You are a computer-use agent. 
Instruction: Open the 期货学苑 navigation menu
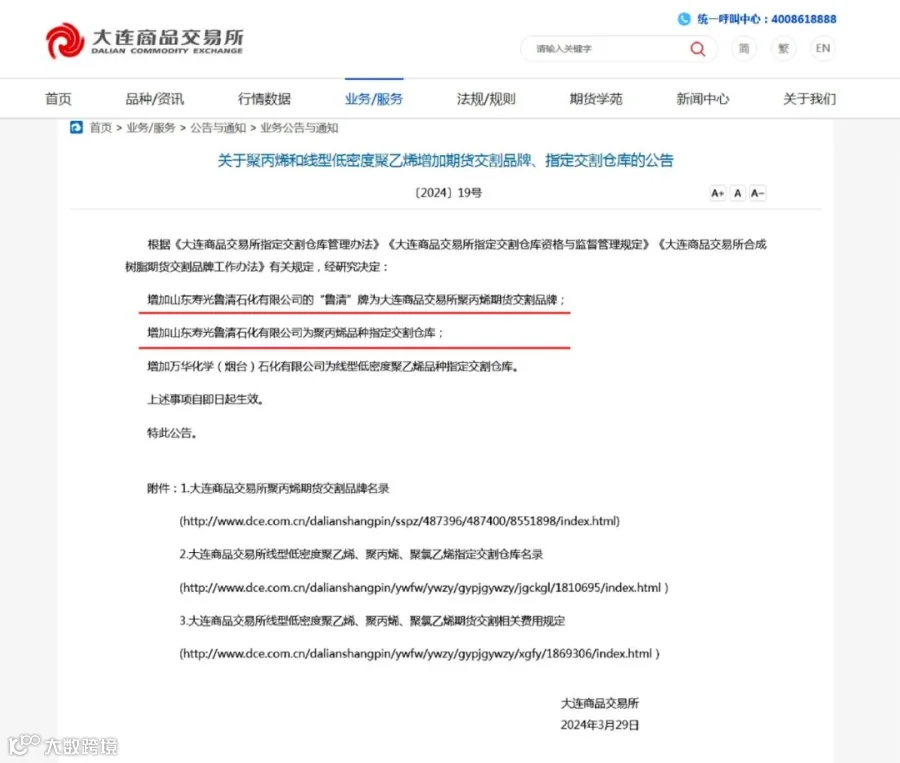tap(596, 99)
